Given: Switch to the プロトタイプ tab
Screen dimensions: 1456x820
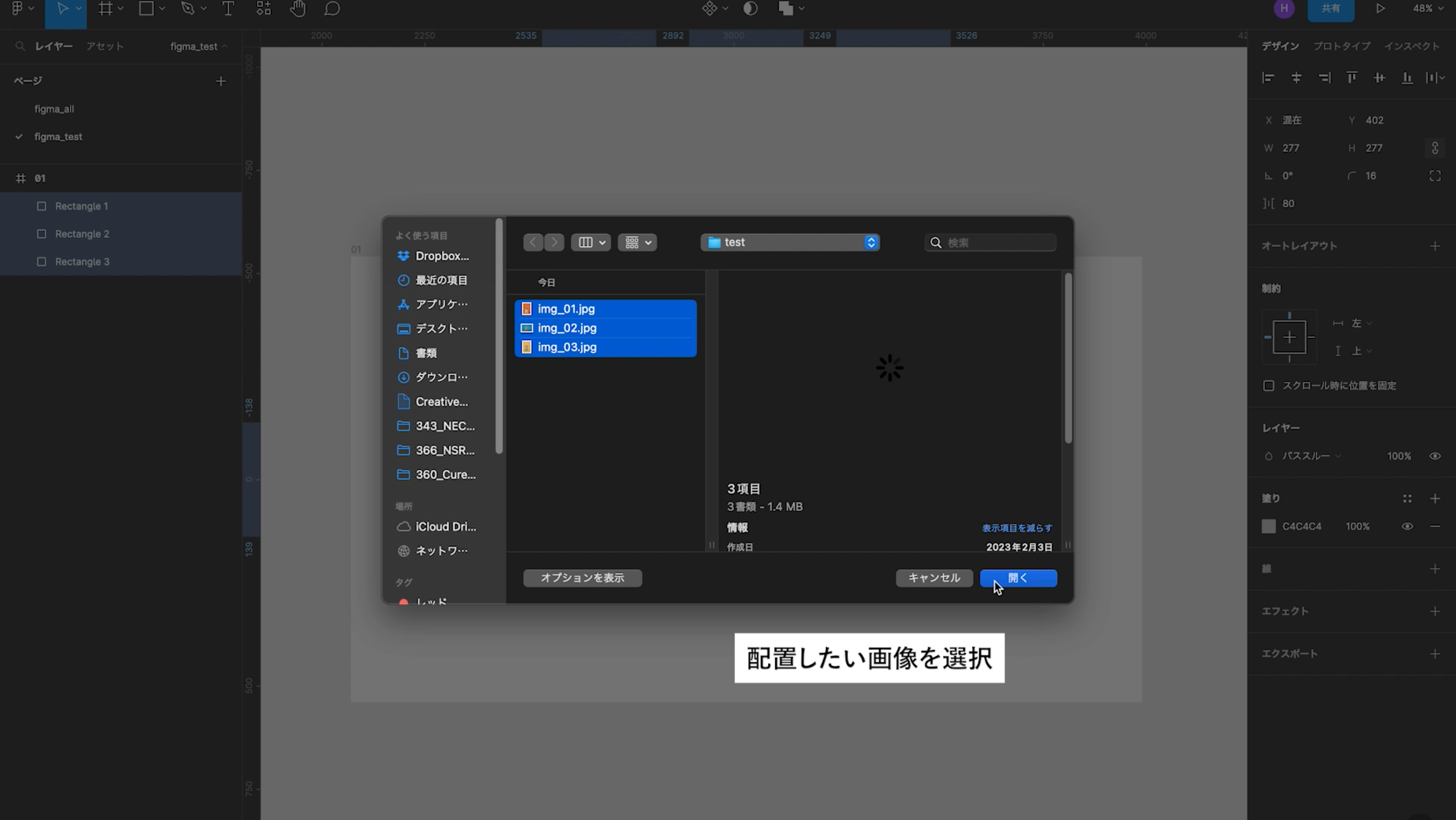Looking at the screenshot, I should pyautogui.click(x=1341, y=46).
